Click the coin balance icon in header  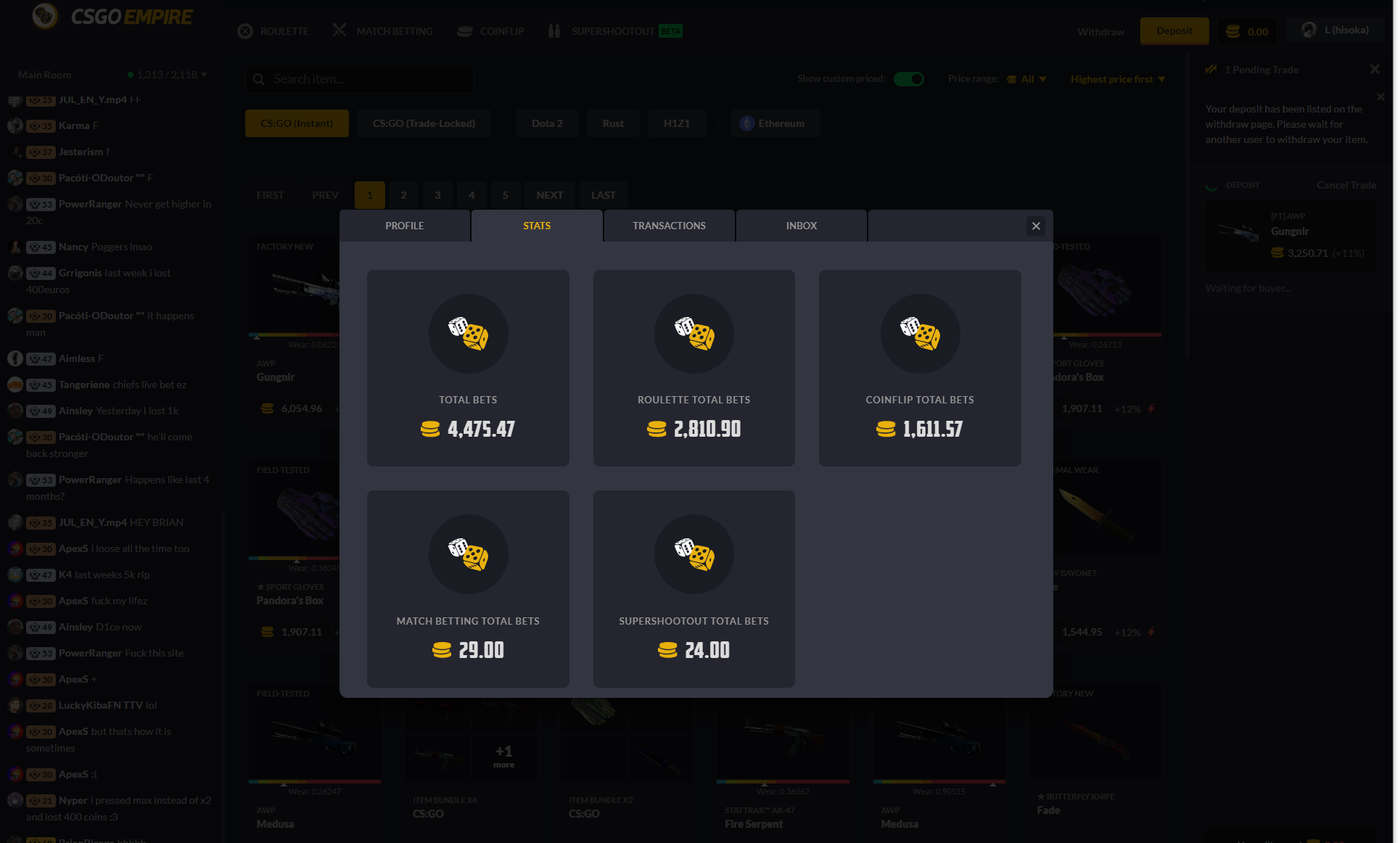1232,31
